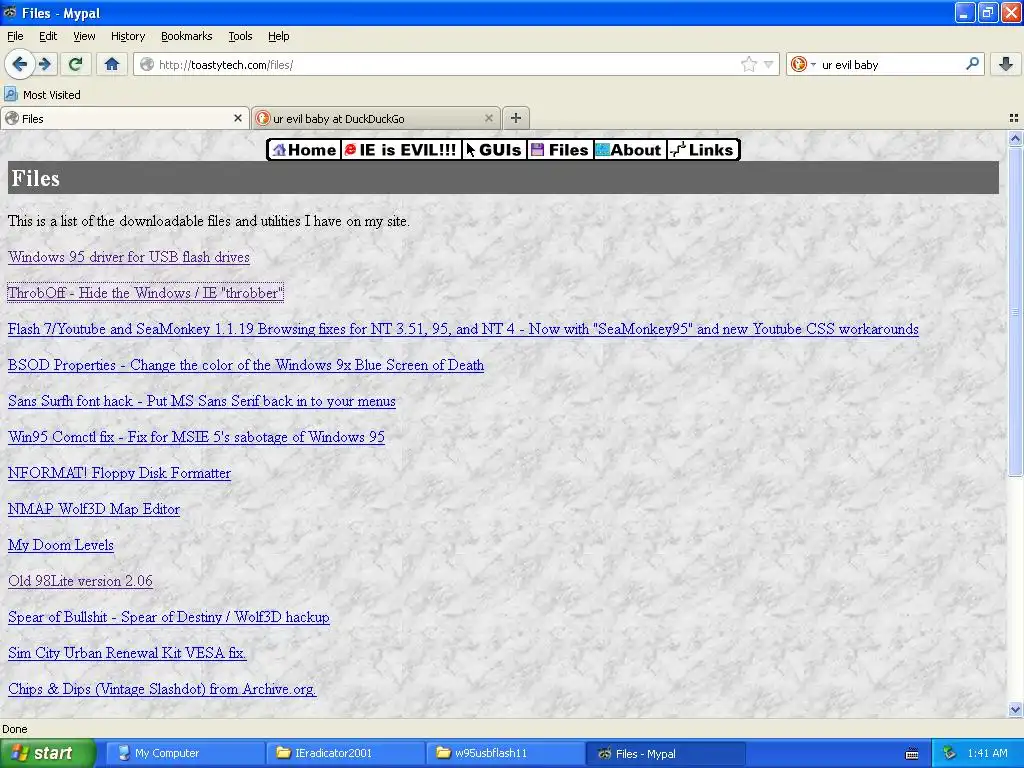Viewport: 1024px width, 768px height.
Task: Open the History menu
Action: point(127,36)
